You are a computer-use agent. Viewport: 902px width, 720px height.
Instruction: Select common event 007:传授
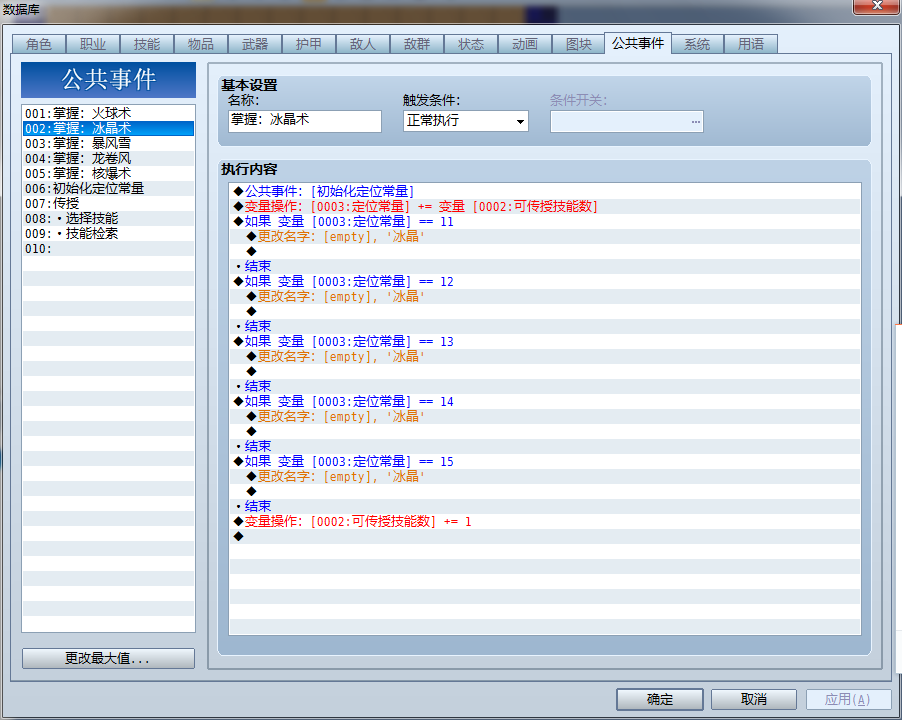pyautogui.click(x=108, y=203)
